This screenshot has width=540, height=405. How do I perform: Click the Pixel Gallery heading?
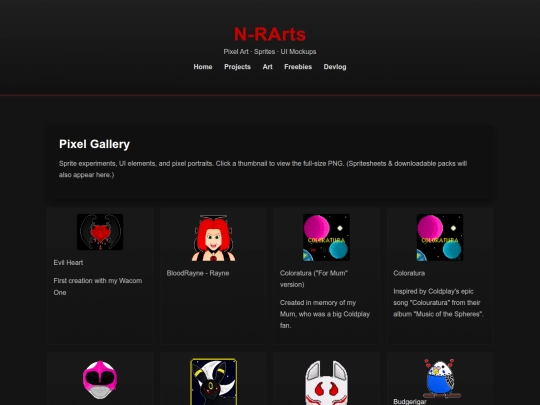tap(94, 144)
